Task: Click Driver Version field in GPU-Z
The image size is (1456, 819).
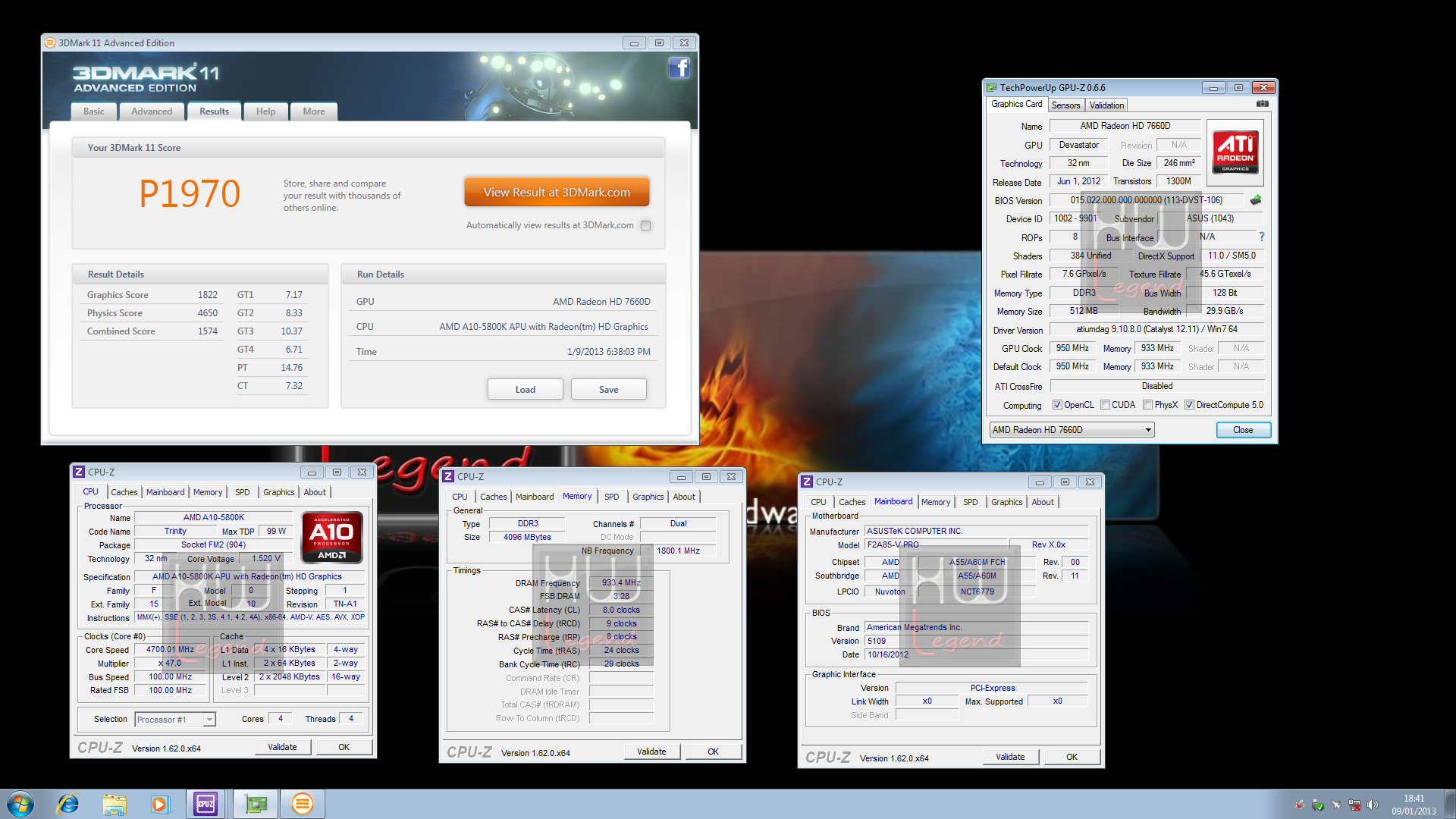Action: click(x=1156, y=330)
